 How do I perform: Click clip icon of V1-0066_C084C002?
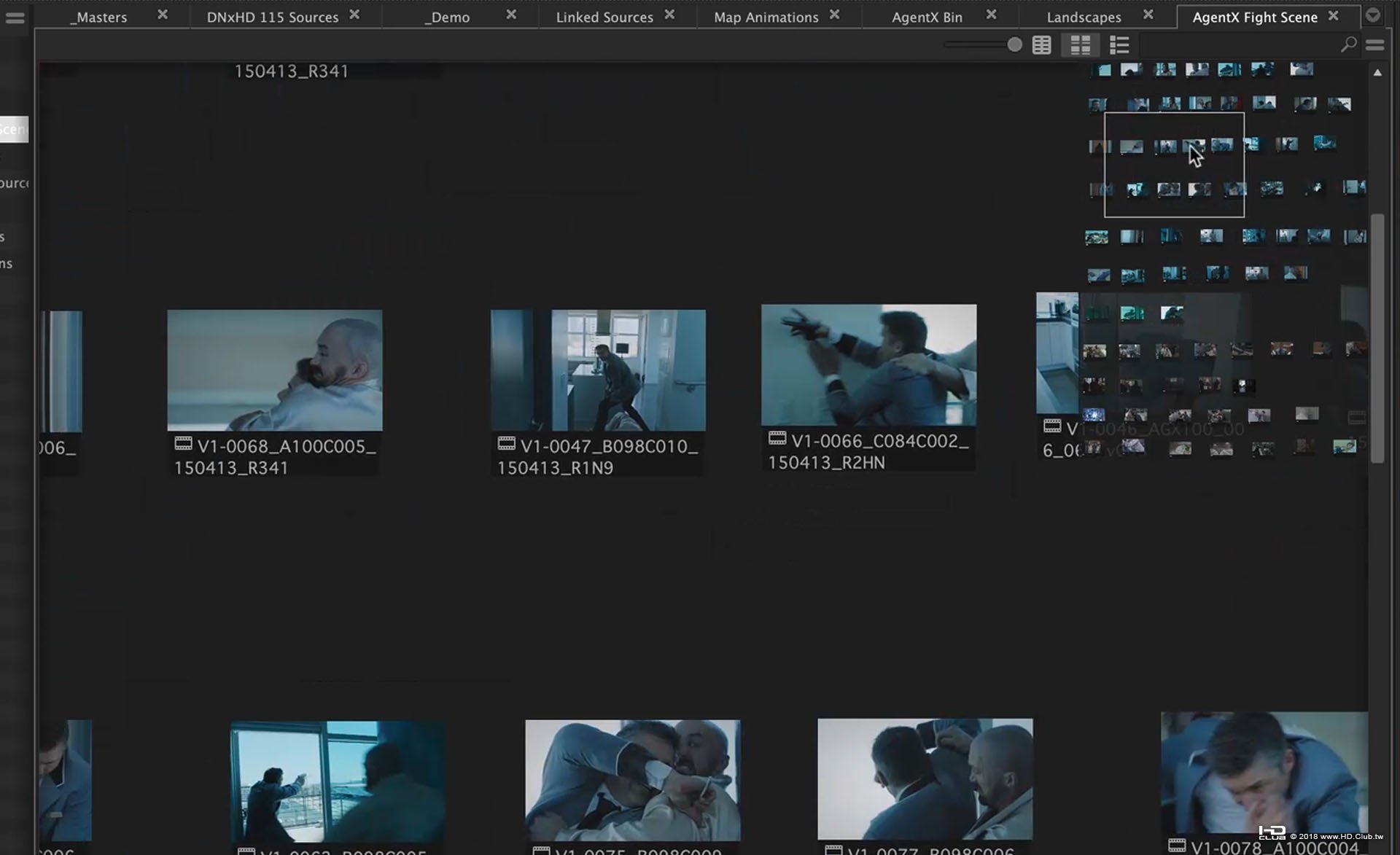tap(777, 438)
